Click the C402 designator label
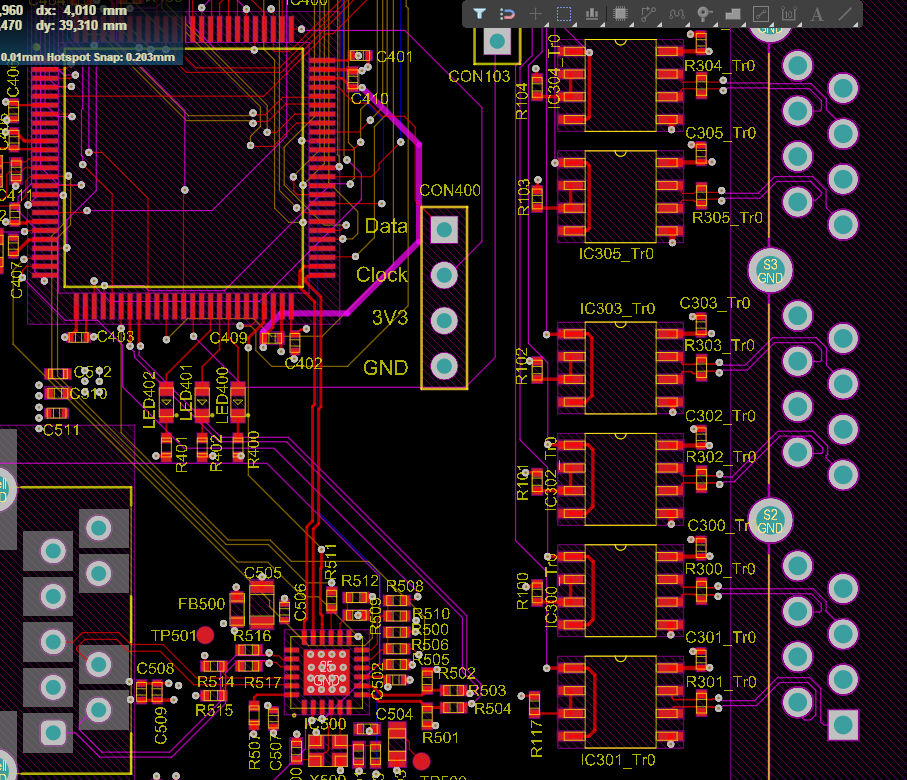This screenshot has width=907, height=780. click(x=304, y=363)
